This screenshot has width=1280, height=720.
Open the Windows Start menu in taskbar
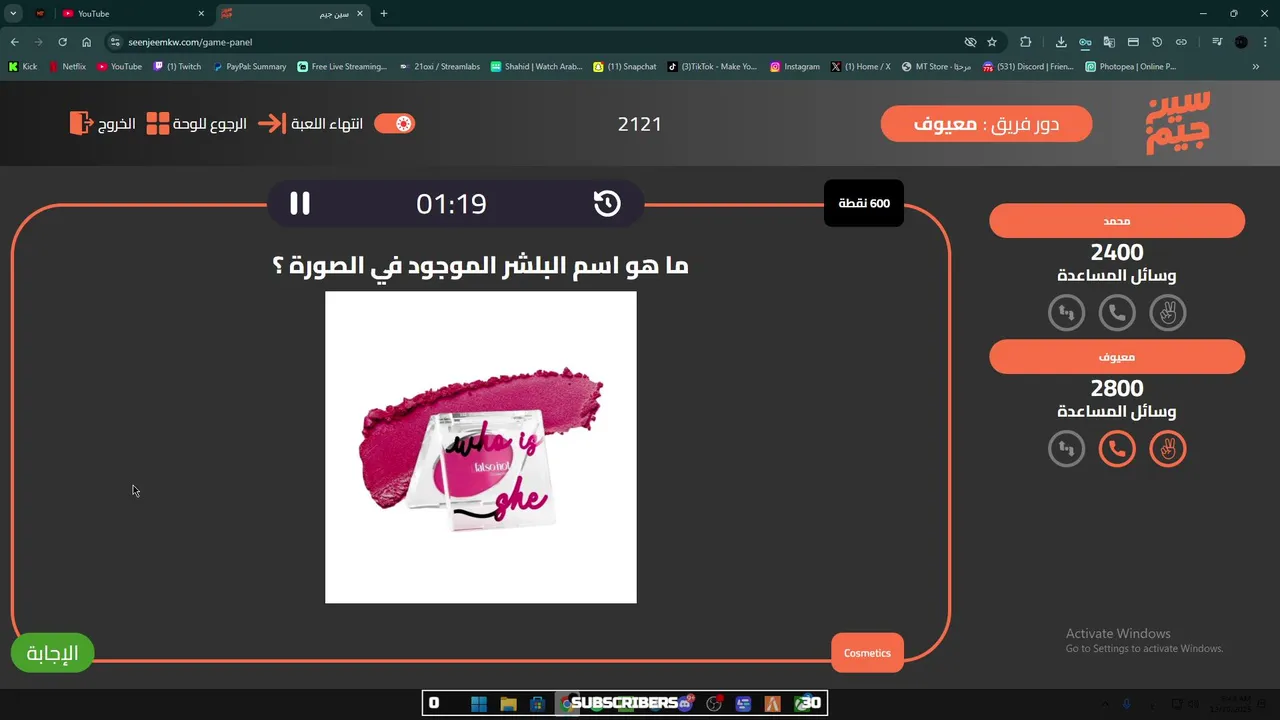tap(479, 703)
